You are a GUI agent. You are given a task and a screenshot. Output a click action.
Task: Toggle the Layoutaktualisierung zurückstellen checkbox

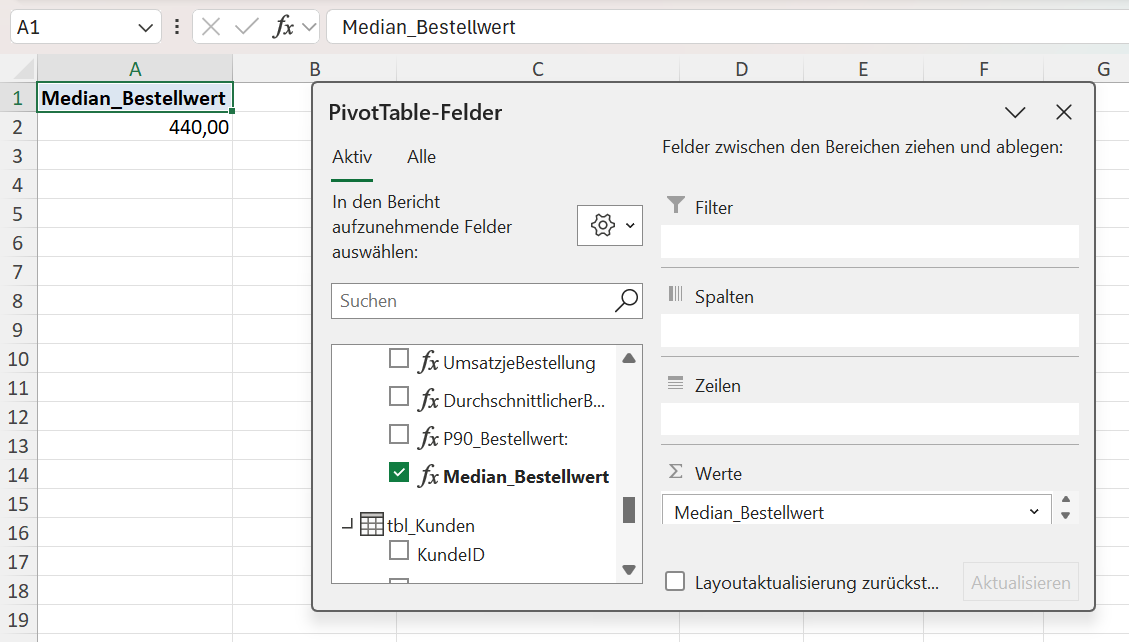[x=676, y=582]
